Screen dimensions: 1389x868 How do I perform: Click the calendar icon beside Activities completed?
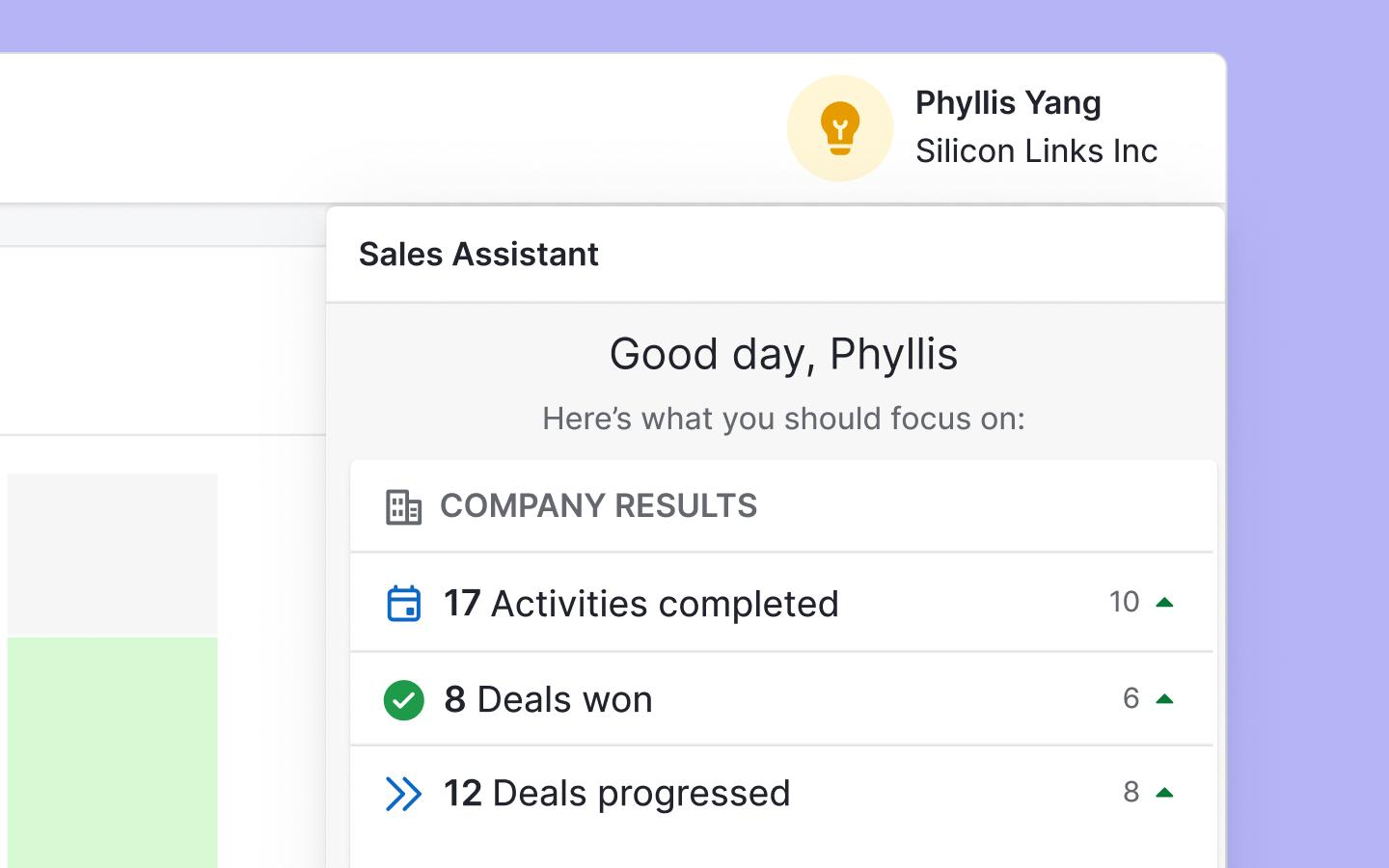point(404,603)
